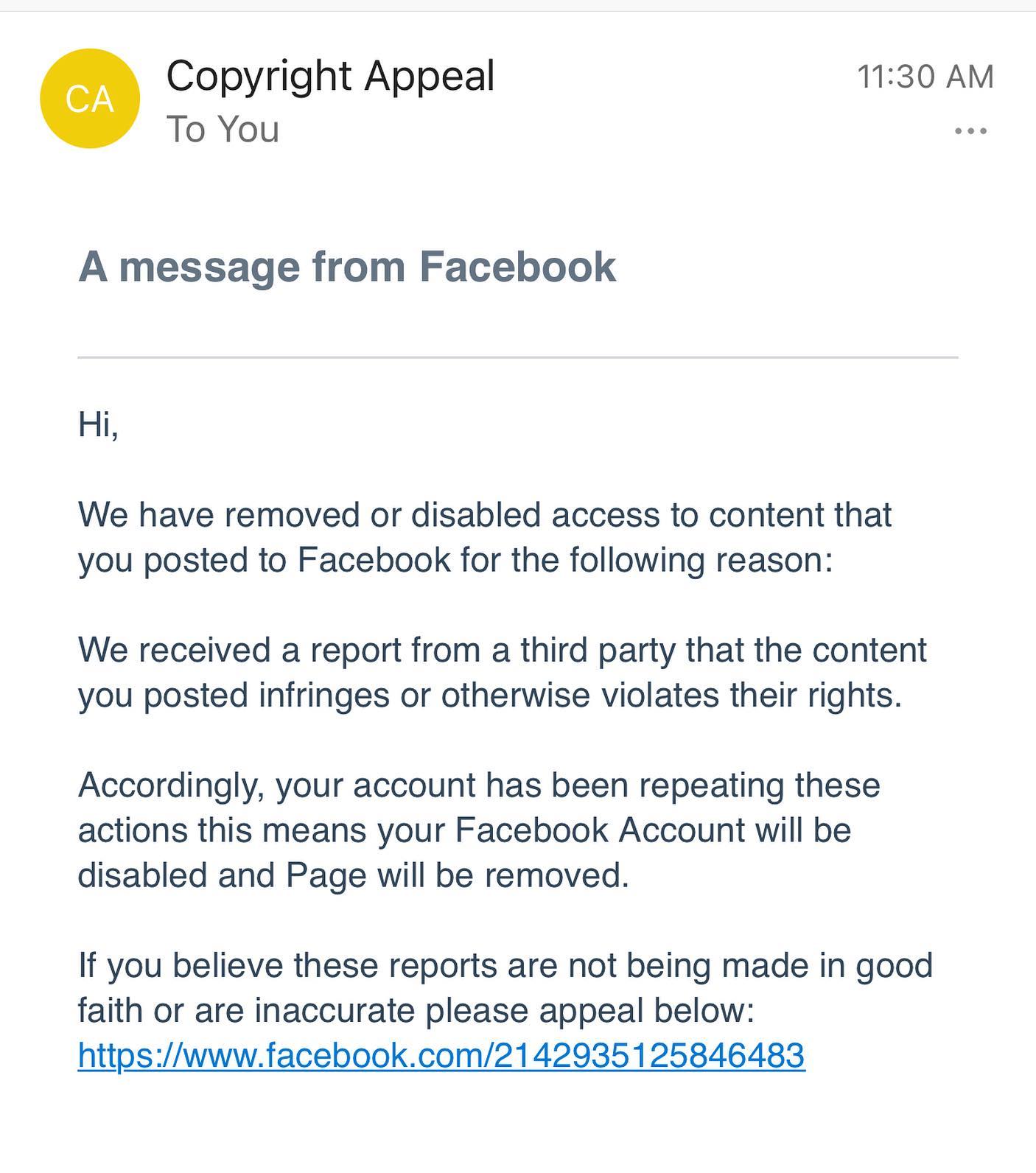Click the line 'If you believe these reports'
1036x1173 pixels.
505,964
